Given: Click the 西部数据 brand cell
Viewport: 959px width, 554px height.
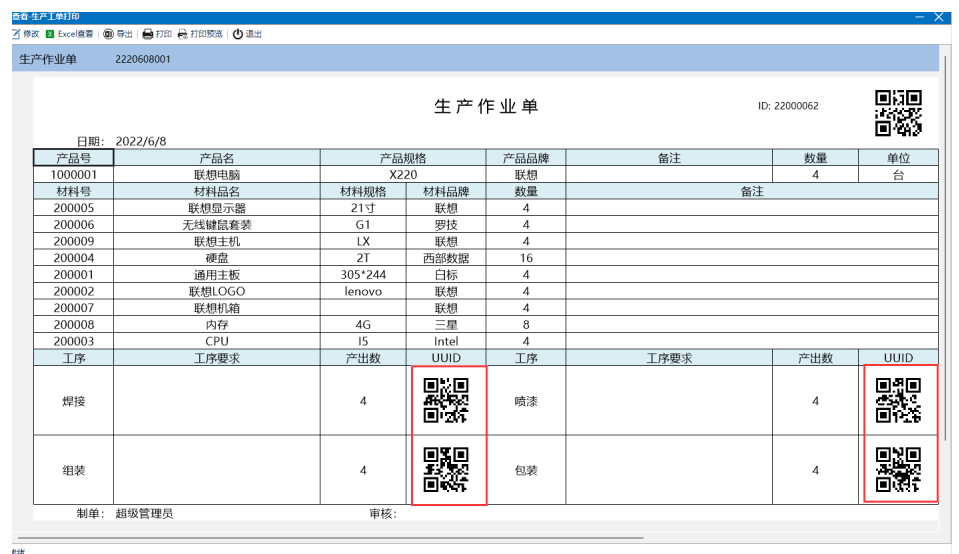Looking at the screenshot, I should [446, 258].
